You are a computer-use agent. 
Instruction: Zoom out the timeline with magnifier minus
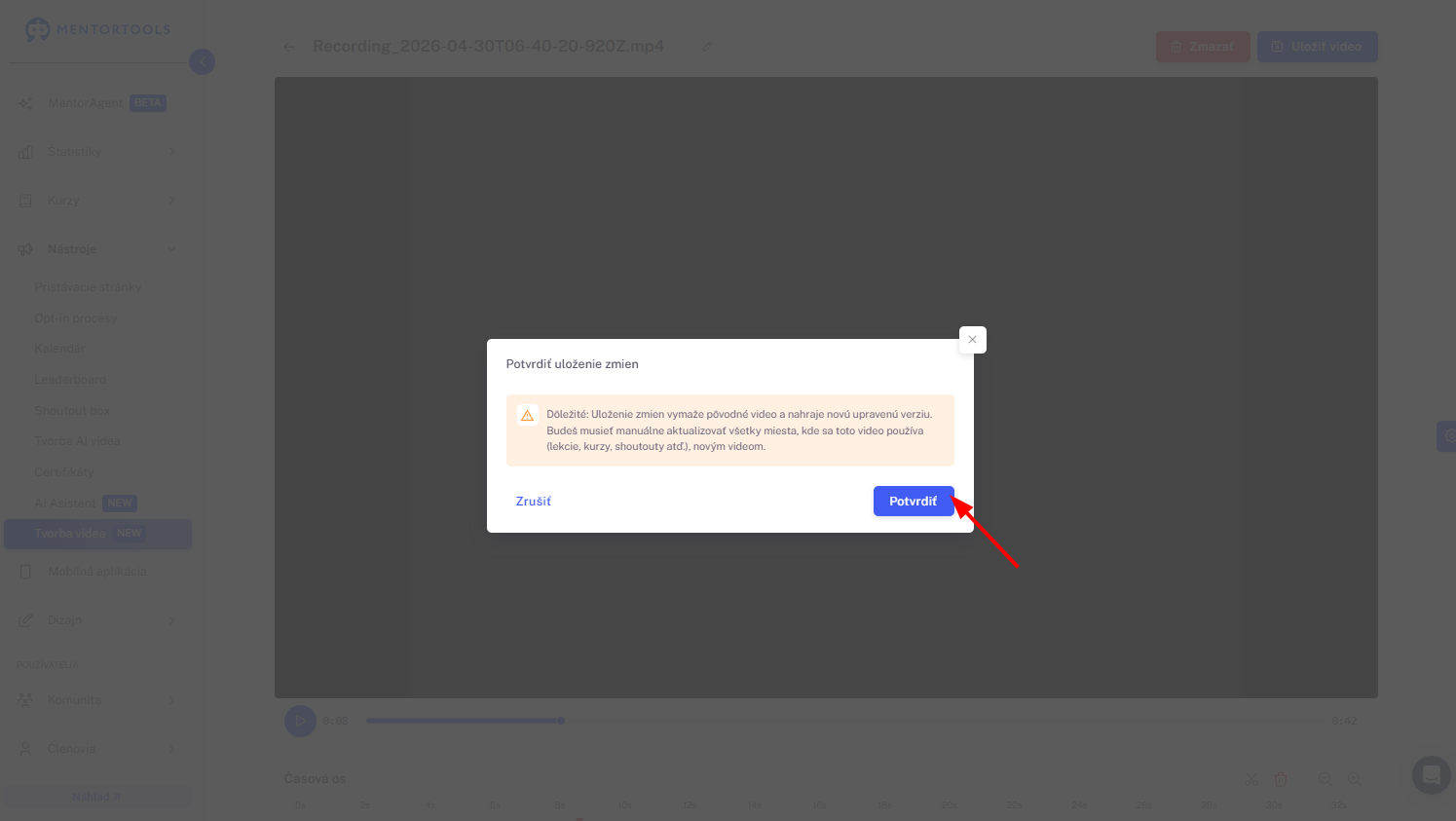click(1325, 779)
